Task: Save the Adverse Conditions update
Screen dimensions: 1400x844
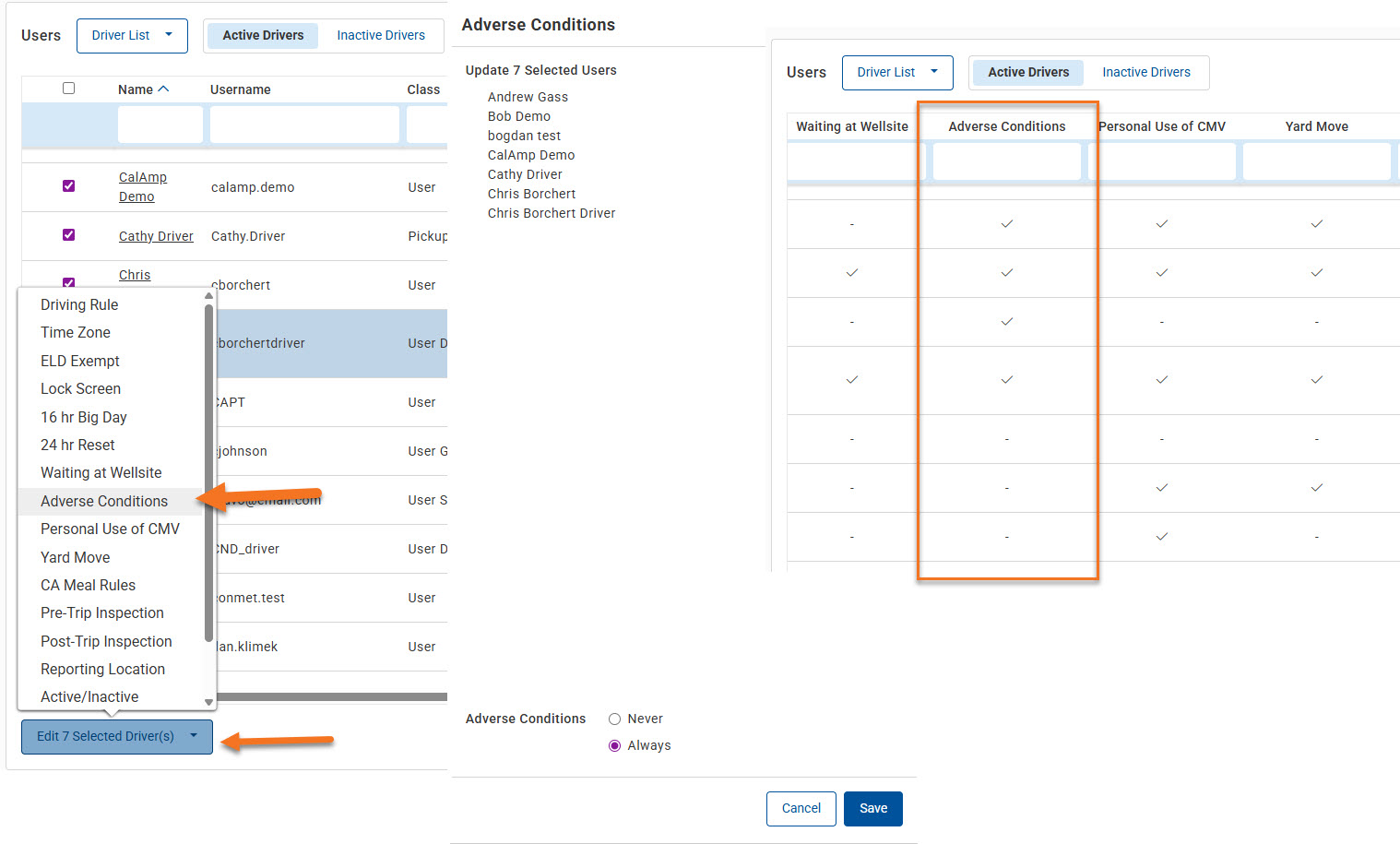Action: coord(872,808)
